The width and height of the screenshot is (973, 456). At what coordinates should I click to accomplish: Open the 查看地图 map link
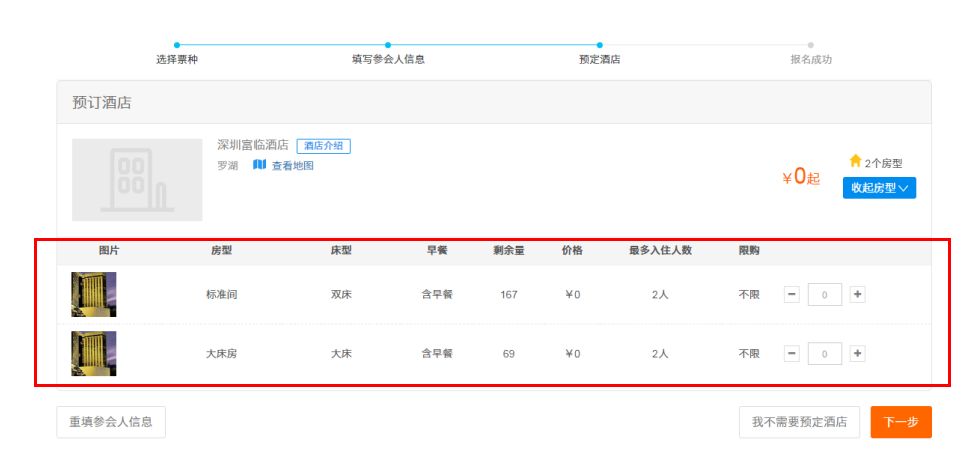click(x=292, y=166)
